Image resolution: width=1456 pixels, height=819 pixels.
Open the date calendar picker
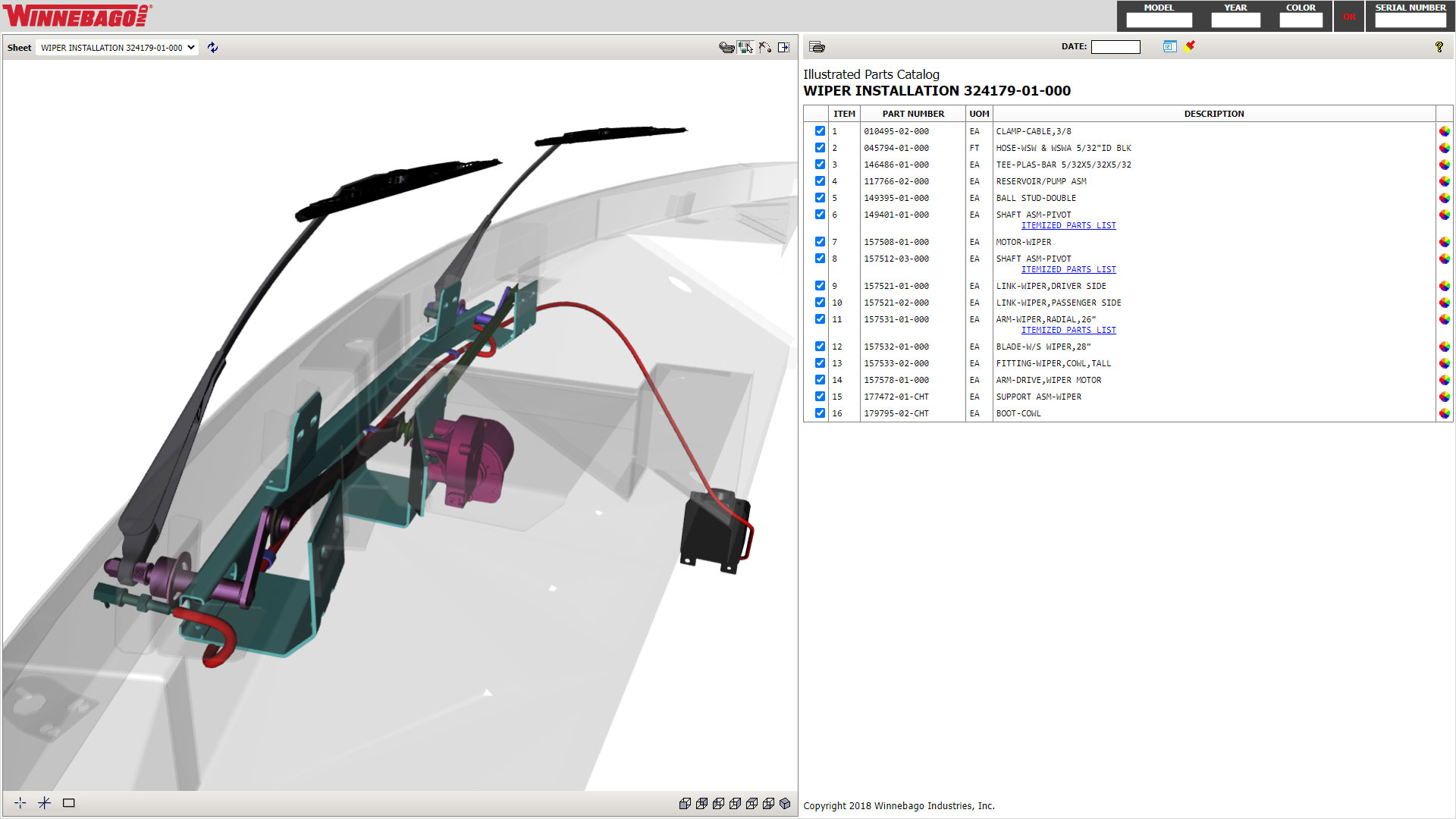pyautogui.click(x=1169, y=46)
